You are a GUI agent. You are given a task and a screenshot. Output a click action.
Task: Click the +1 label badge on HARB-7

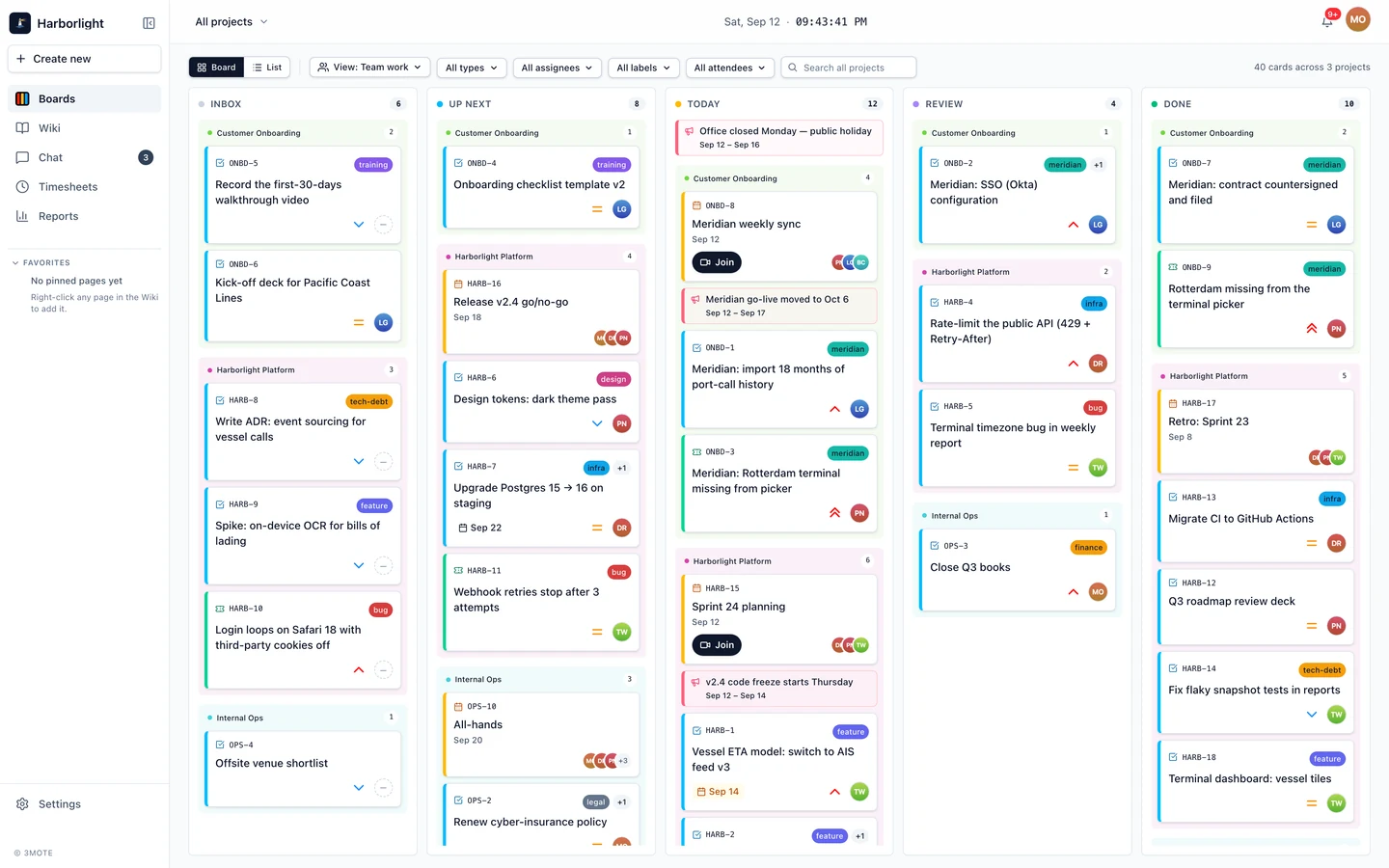tap(621, 468)
